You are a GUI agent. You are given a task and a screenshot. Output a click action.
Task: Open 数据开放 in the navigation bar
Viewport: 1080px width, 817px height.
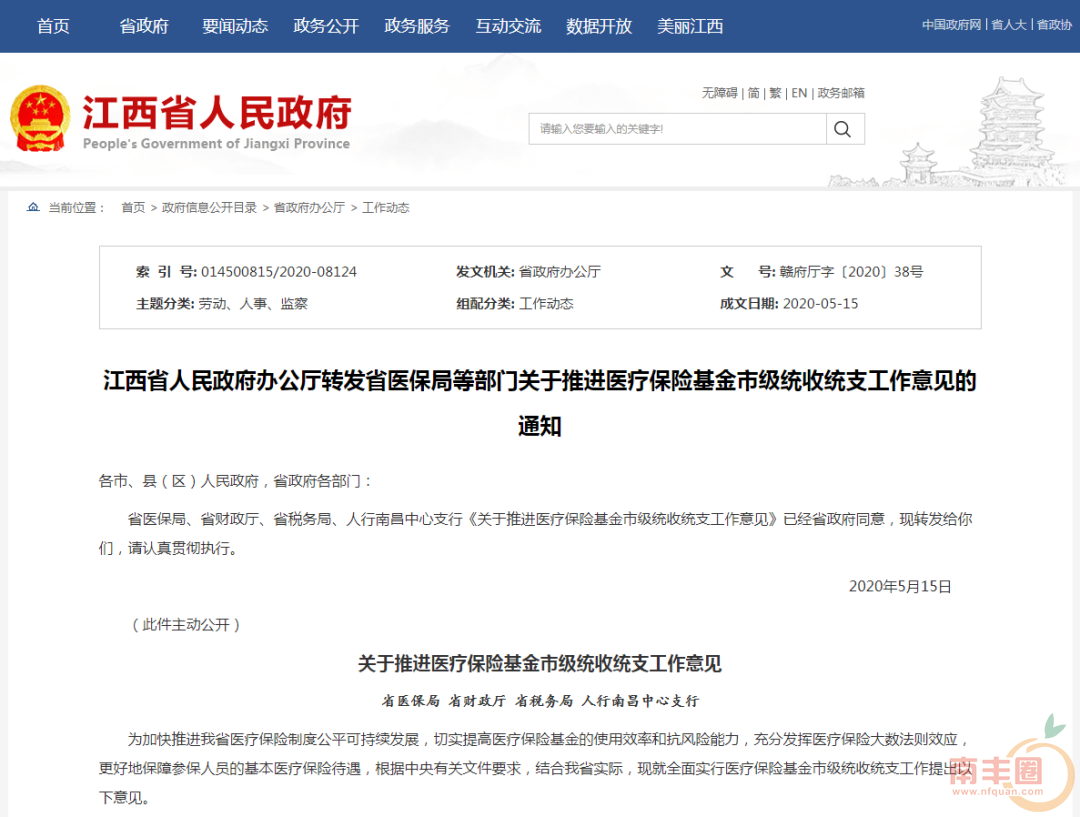(599, 26)
